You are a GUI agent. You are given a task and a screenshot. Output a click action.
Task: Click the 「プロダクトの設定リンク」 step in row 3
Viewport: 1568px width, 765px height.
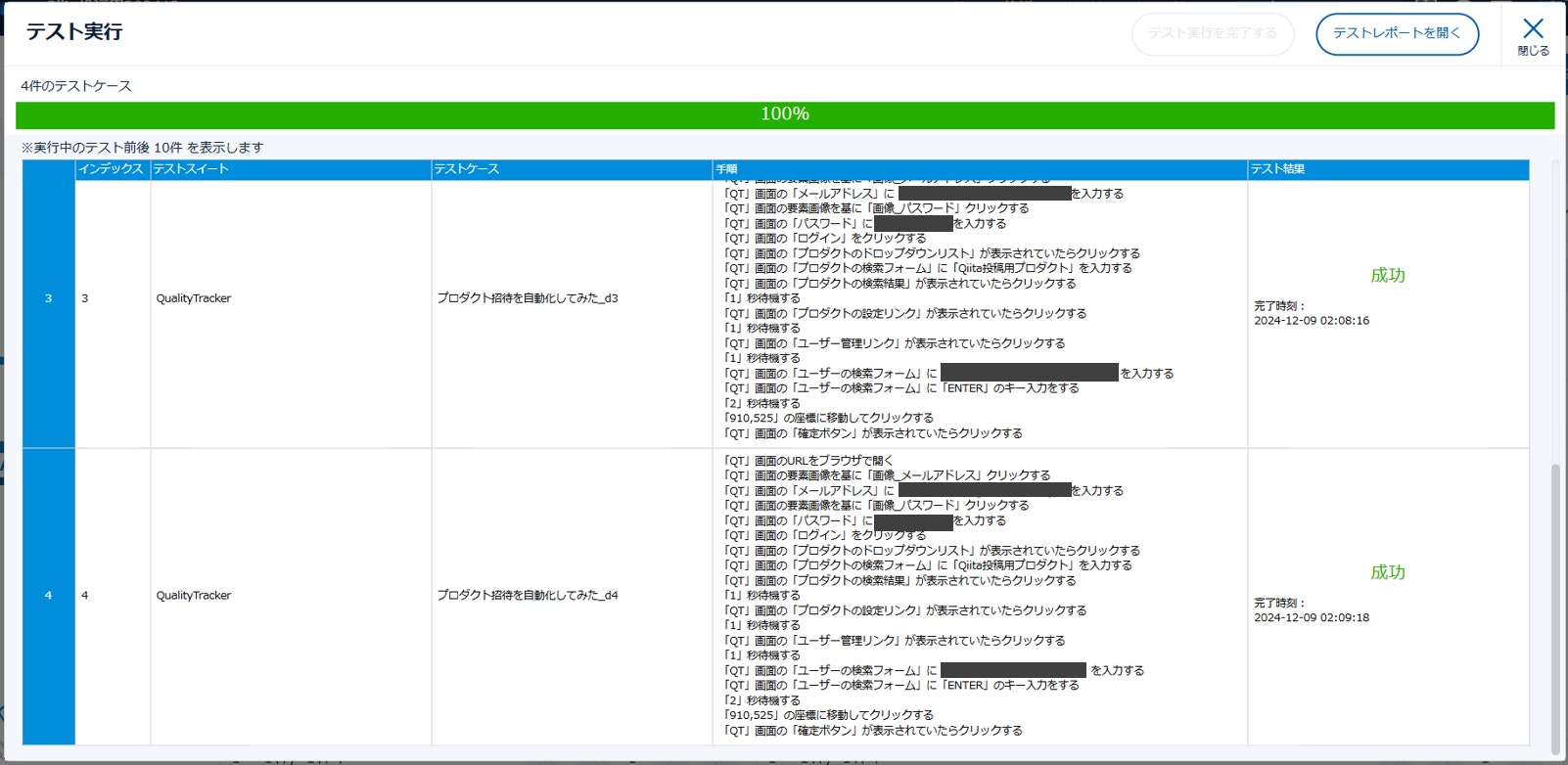click(x=905, y=314)
